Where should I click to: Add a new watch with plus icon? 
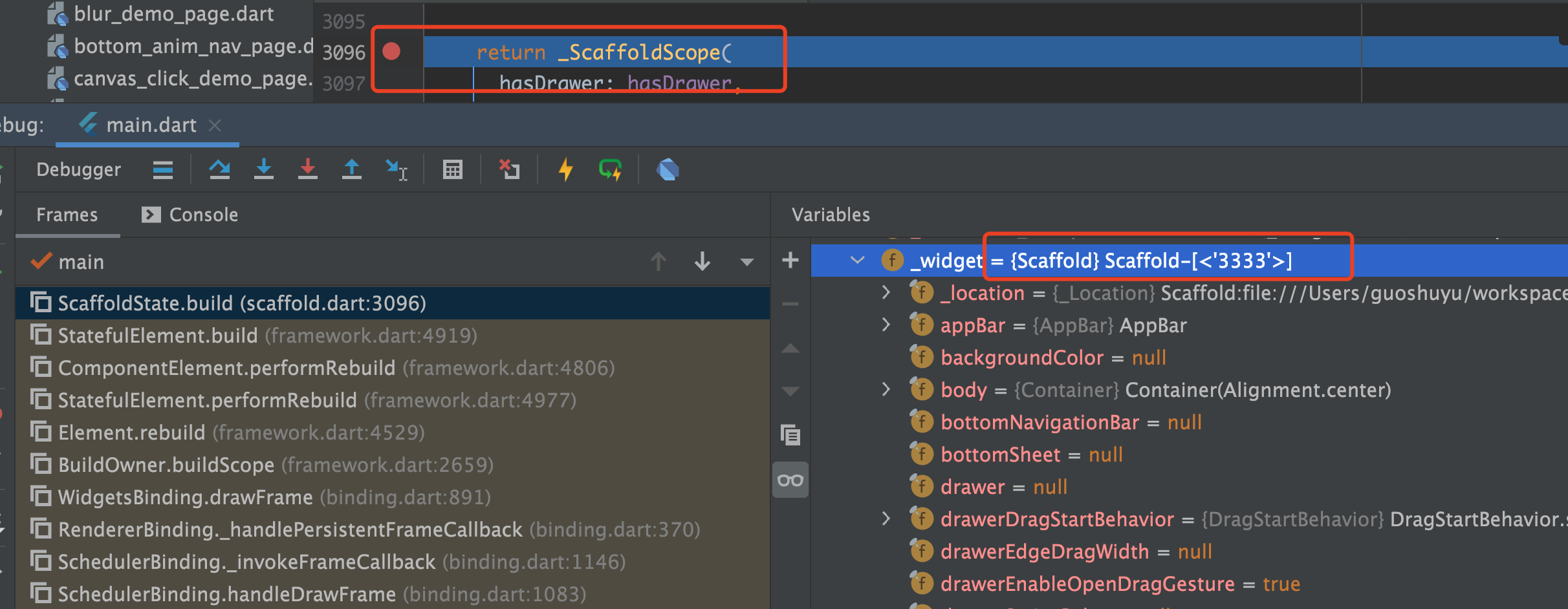click(790, 261)
